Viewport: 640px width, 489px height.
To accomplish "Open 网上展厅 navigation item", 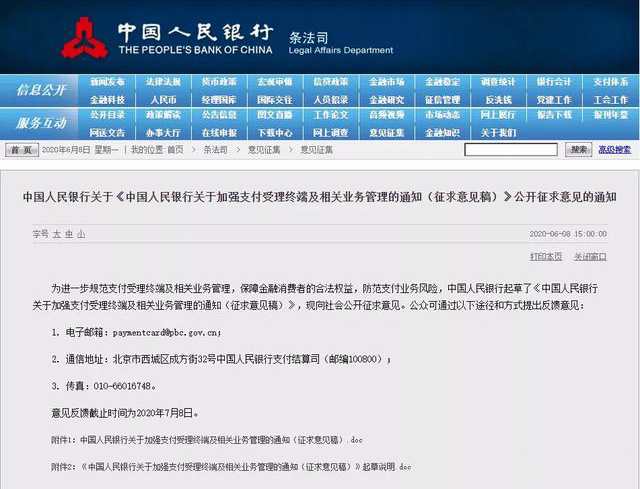I will [498, 115].
